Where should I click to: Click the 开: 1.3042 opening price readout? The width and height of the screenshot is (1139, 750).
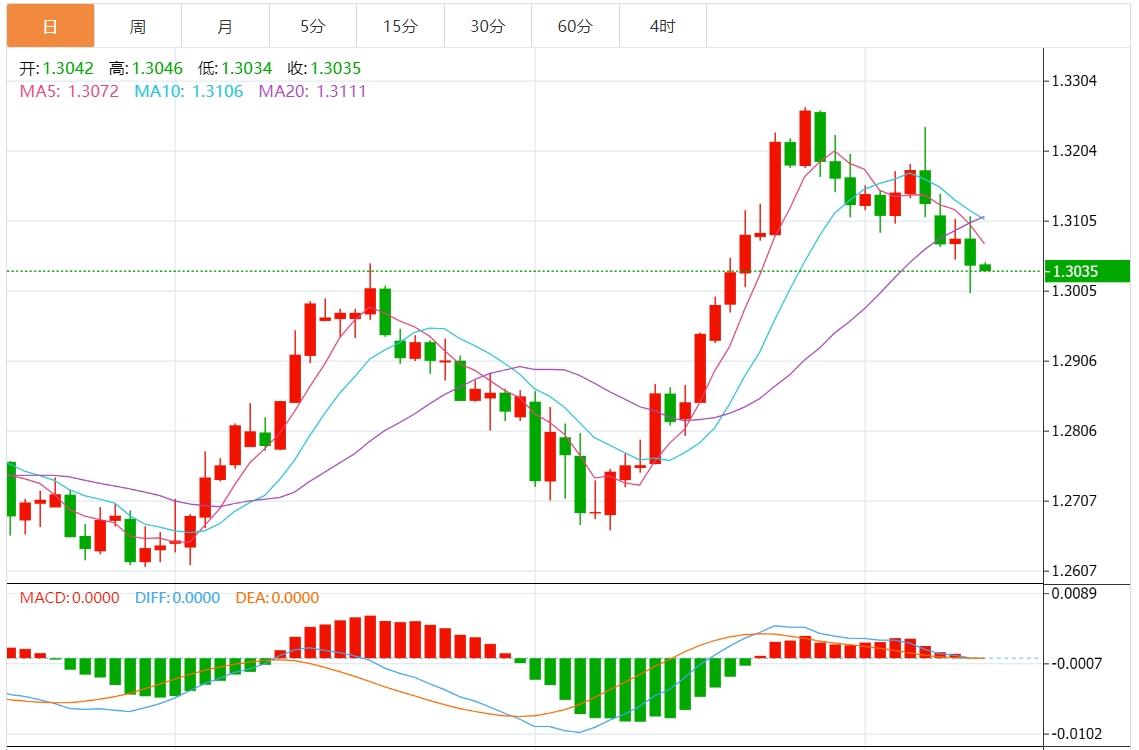click(x=57, y=69)
